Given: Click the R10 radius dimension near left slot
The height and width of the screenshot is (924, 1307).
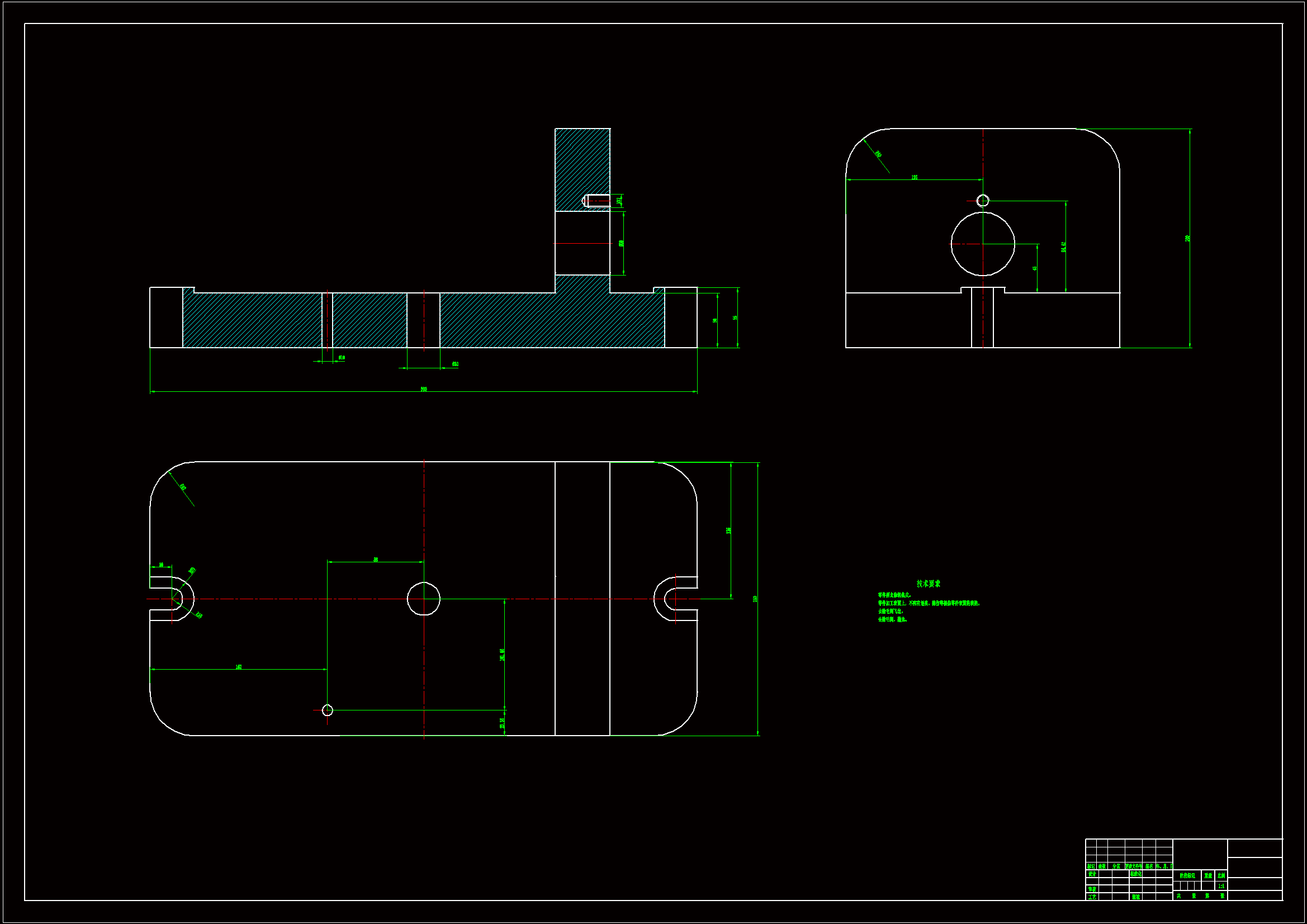Looking at the screenshot, I should (x=198, y=615).
